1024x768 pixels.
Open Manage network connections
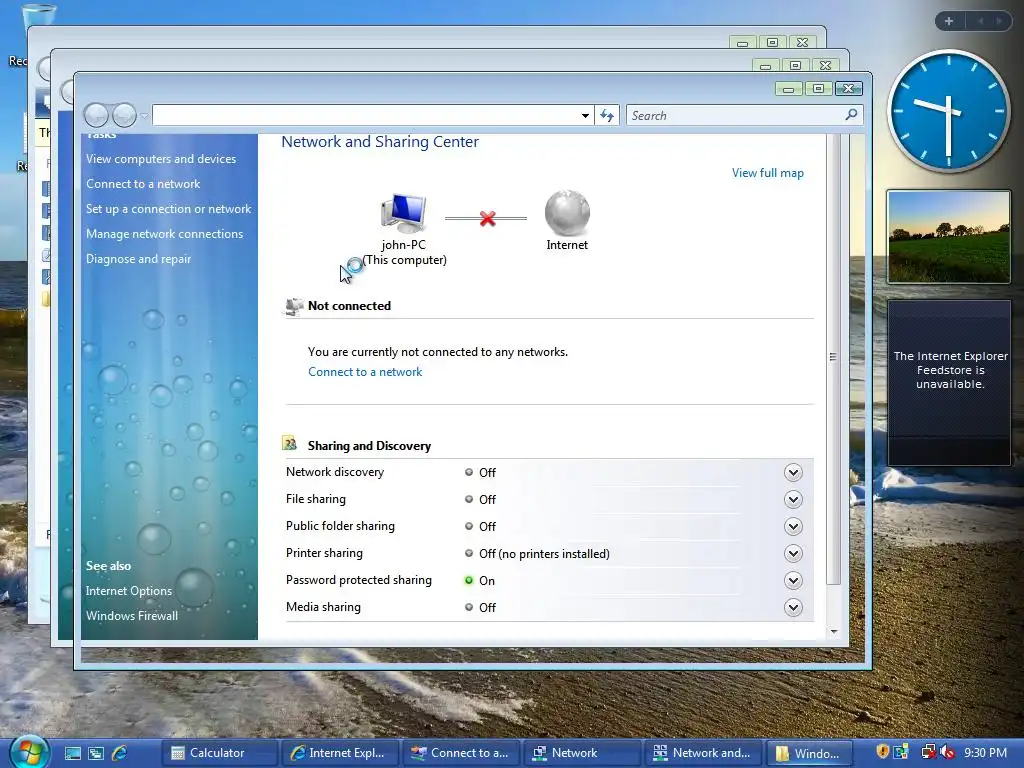click(165, 234)
